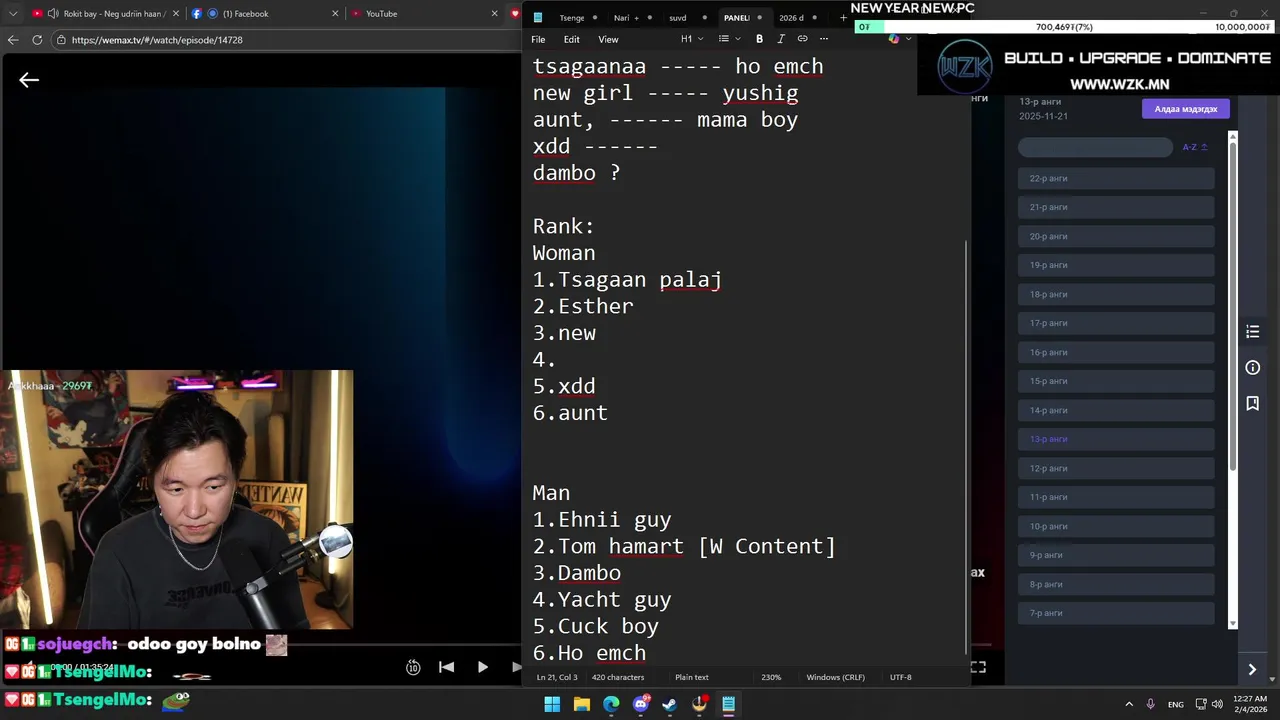1280x720 pixels.
Task: Open the list style dropdown in Notepad
Action: click(729, 39)
